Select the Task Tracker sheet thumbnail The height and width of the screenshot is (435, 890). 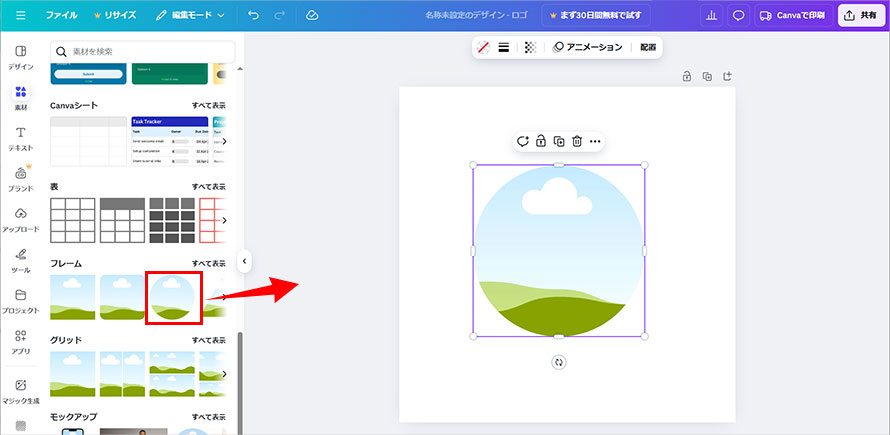click(170, 141)
